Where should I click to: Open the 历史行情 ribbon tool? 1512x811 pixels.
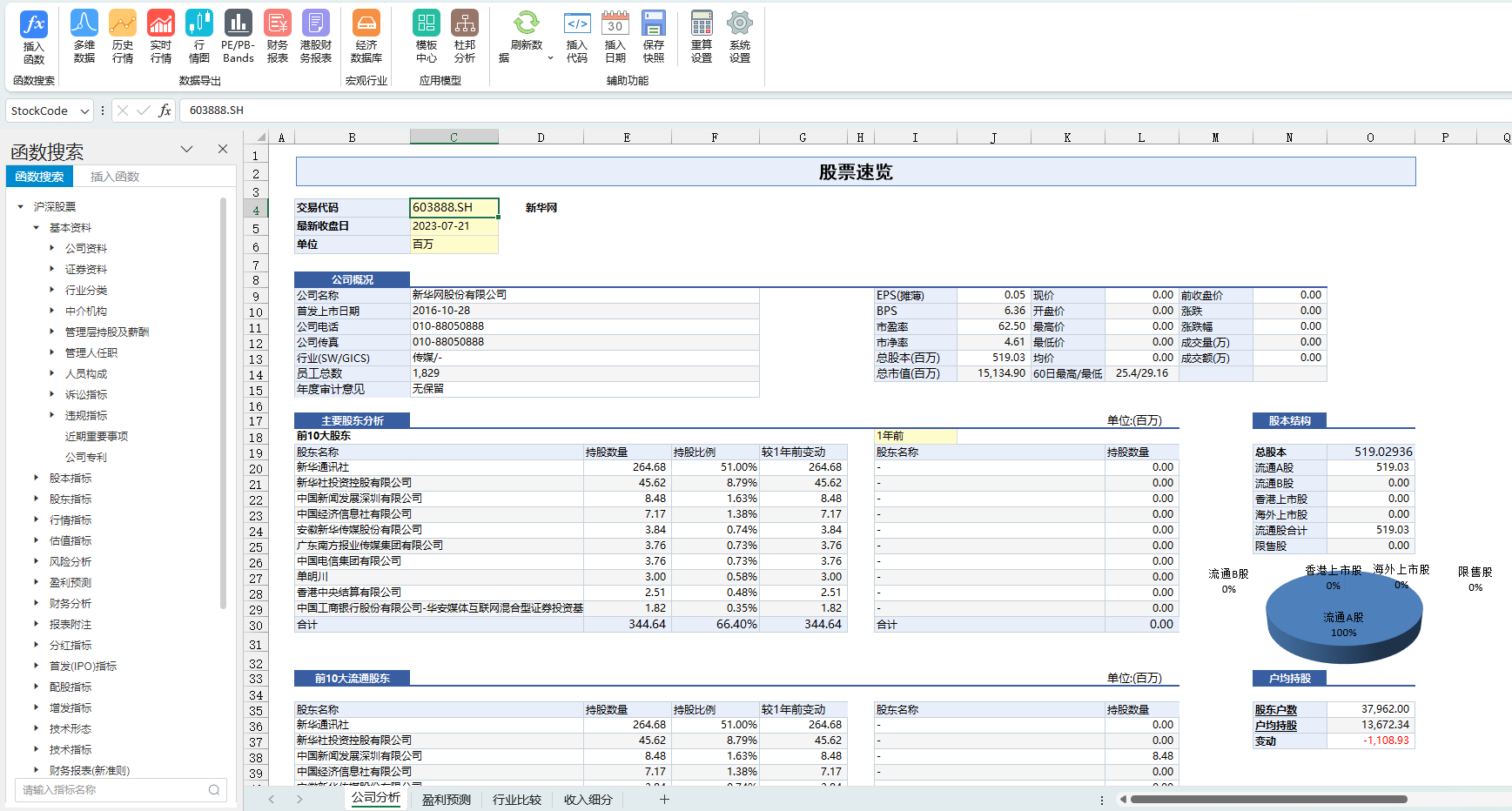coord(123,37)
